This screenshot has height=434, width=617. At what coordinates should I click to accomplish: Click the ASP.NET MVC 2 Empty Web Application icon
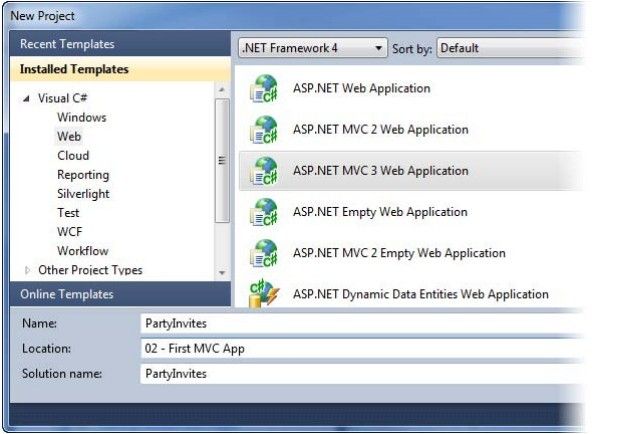(x=264, y=254)
